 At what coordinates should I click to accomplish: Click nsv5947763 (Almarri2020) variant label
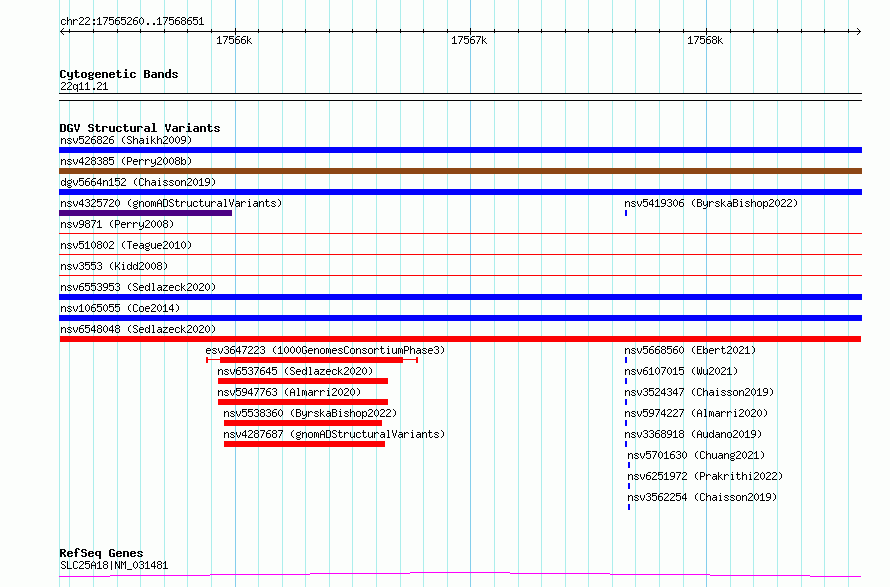coord(289,392)
